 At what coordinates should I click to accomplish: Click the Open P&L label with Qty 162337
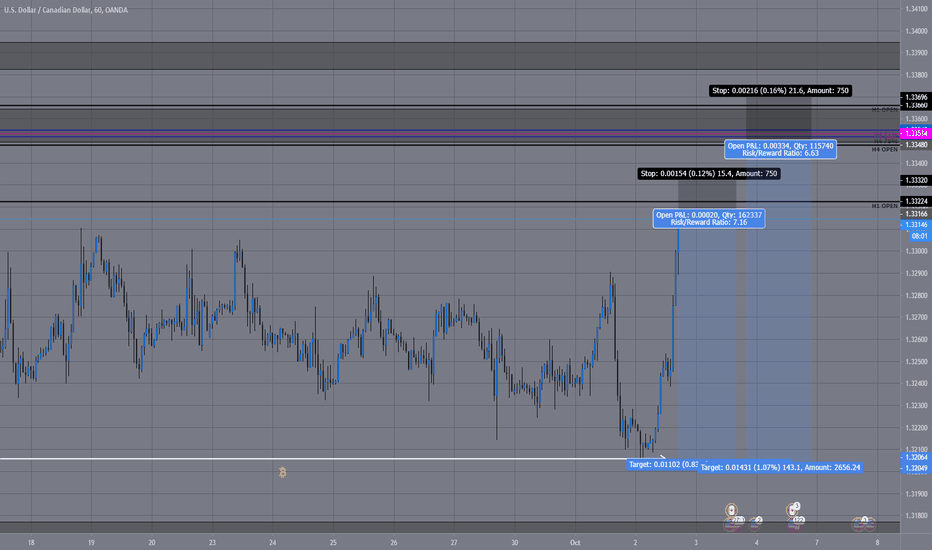tap(709, 218)
